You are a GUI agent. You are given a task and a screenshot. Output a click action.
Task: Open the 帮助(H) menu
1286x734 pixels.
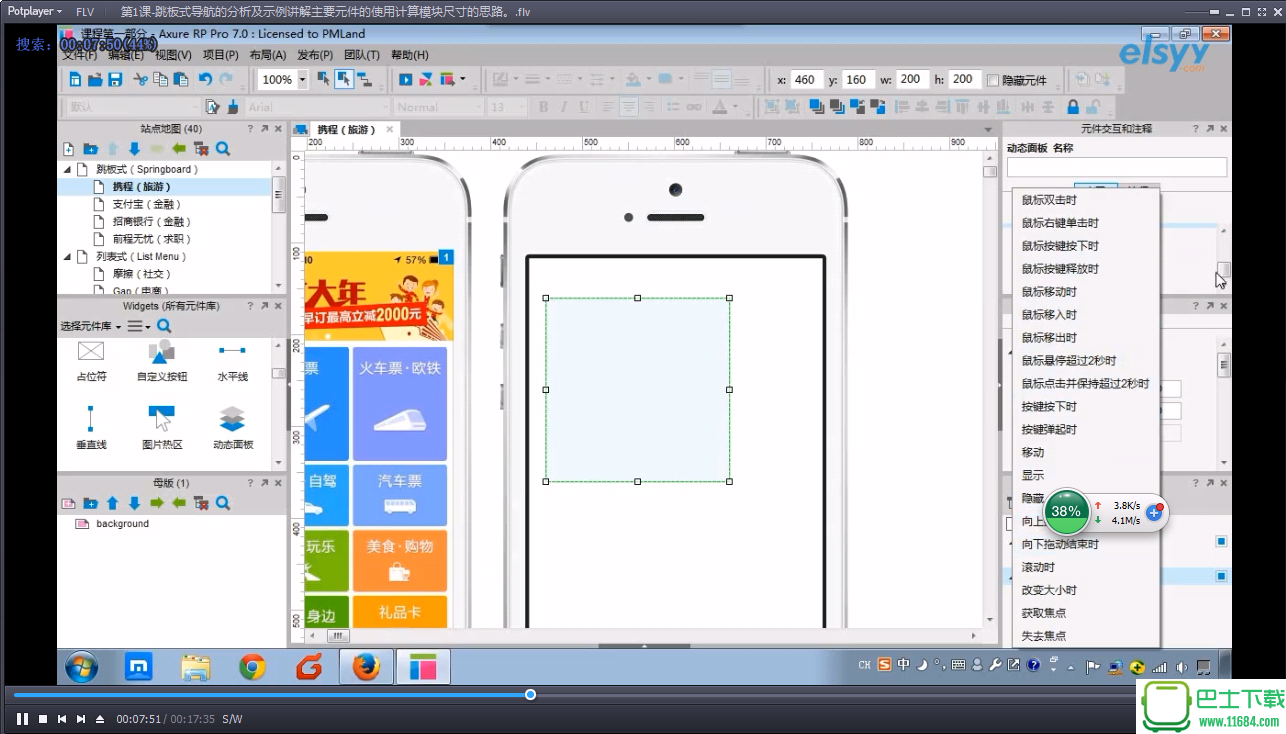click(410, 55)
